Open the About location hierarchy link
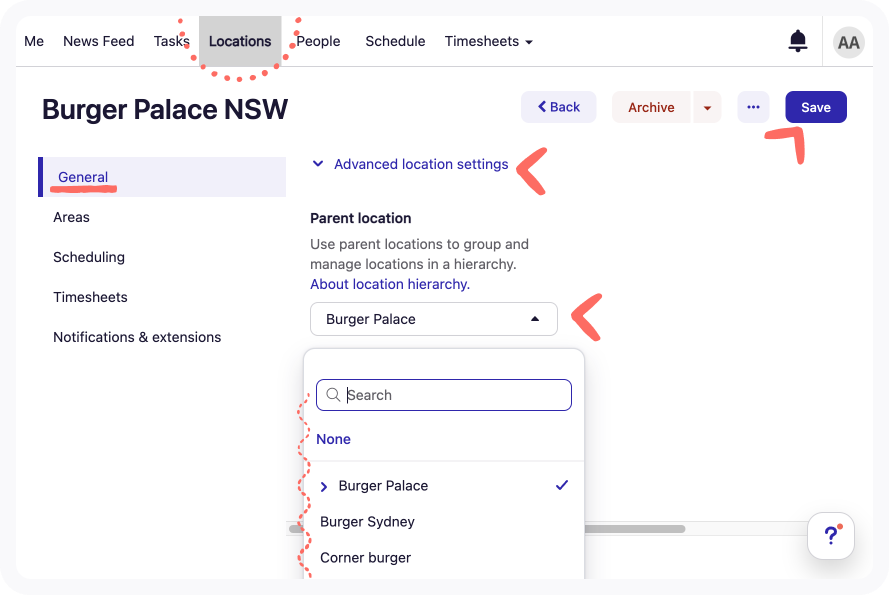 (x=389, y=284)
